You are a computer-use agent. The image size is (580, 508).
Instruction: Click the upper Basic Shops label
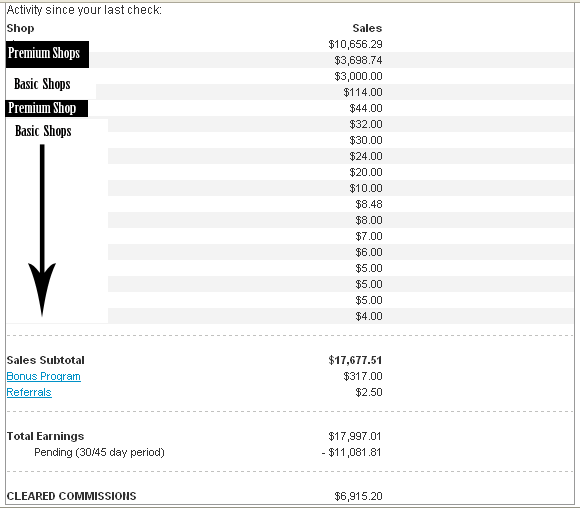[42, 84]
